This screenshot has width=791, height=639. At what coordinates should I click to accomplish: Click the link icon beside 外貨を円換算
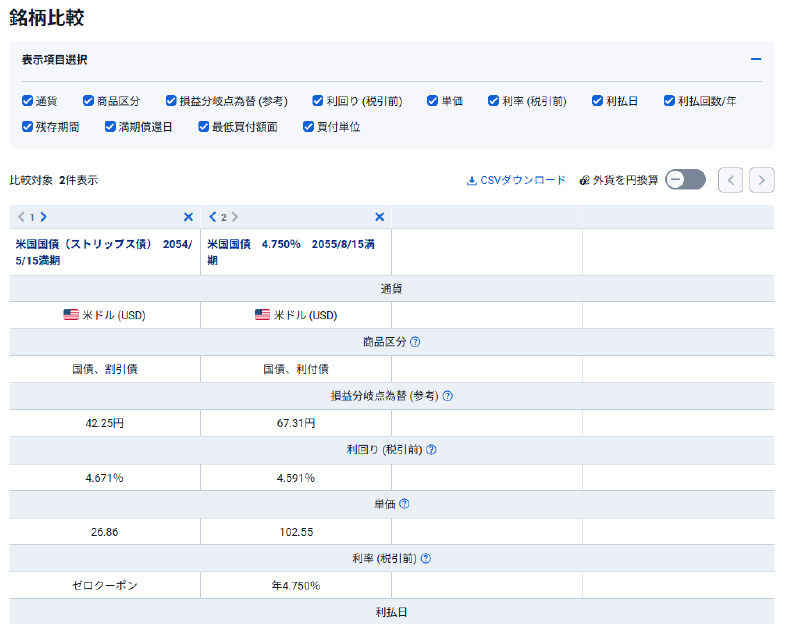click(584, 180)
